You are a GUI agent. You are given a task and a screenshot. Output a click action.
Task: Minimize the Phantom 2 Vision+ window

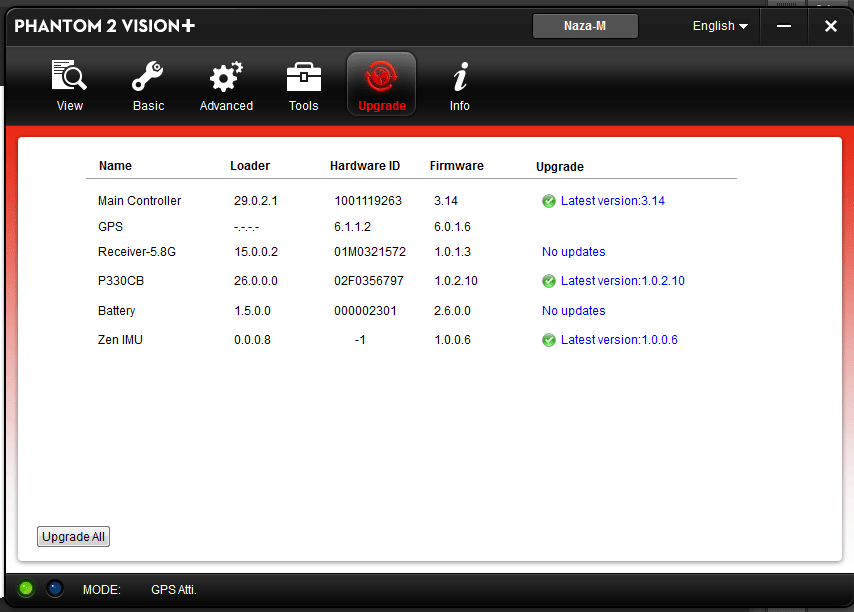point(784,26)
